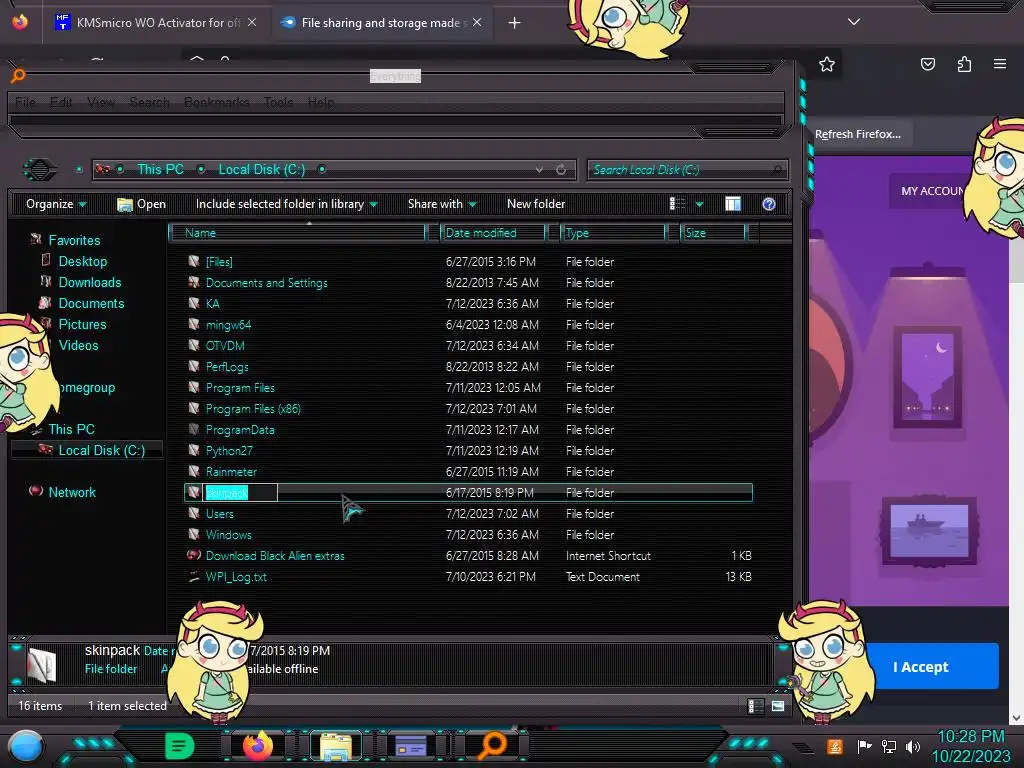Screen dimensions: 1024x768
Task: Open File Explorer from the taskbar
Action: pos(336,746)
